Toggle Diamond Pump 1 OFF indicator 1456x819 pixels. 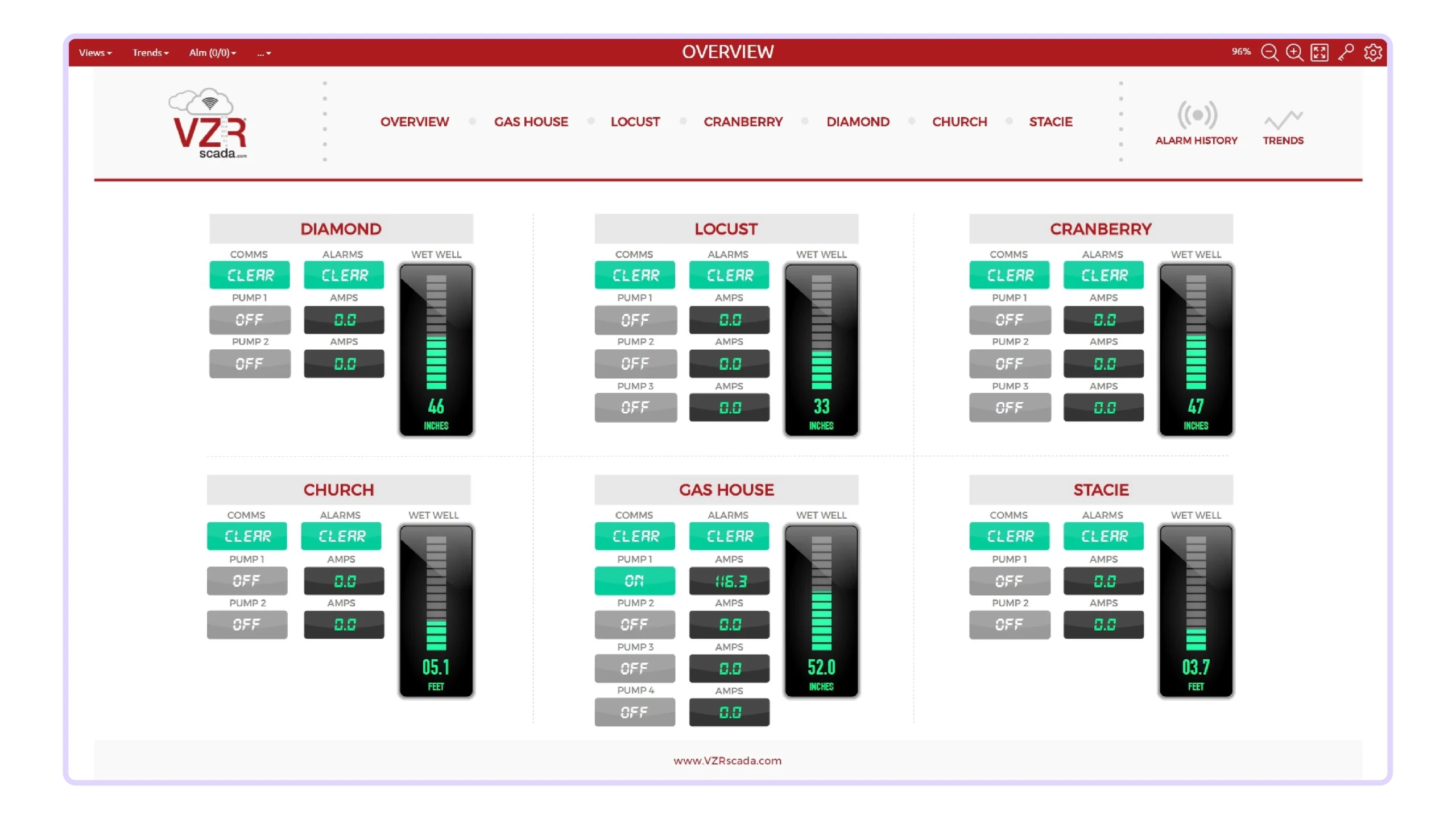click(250, 320)
